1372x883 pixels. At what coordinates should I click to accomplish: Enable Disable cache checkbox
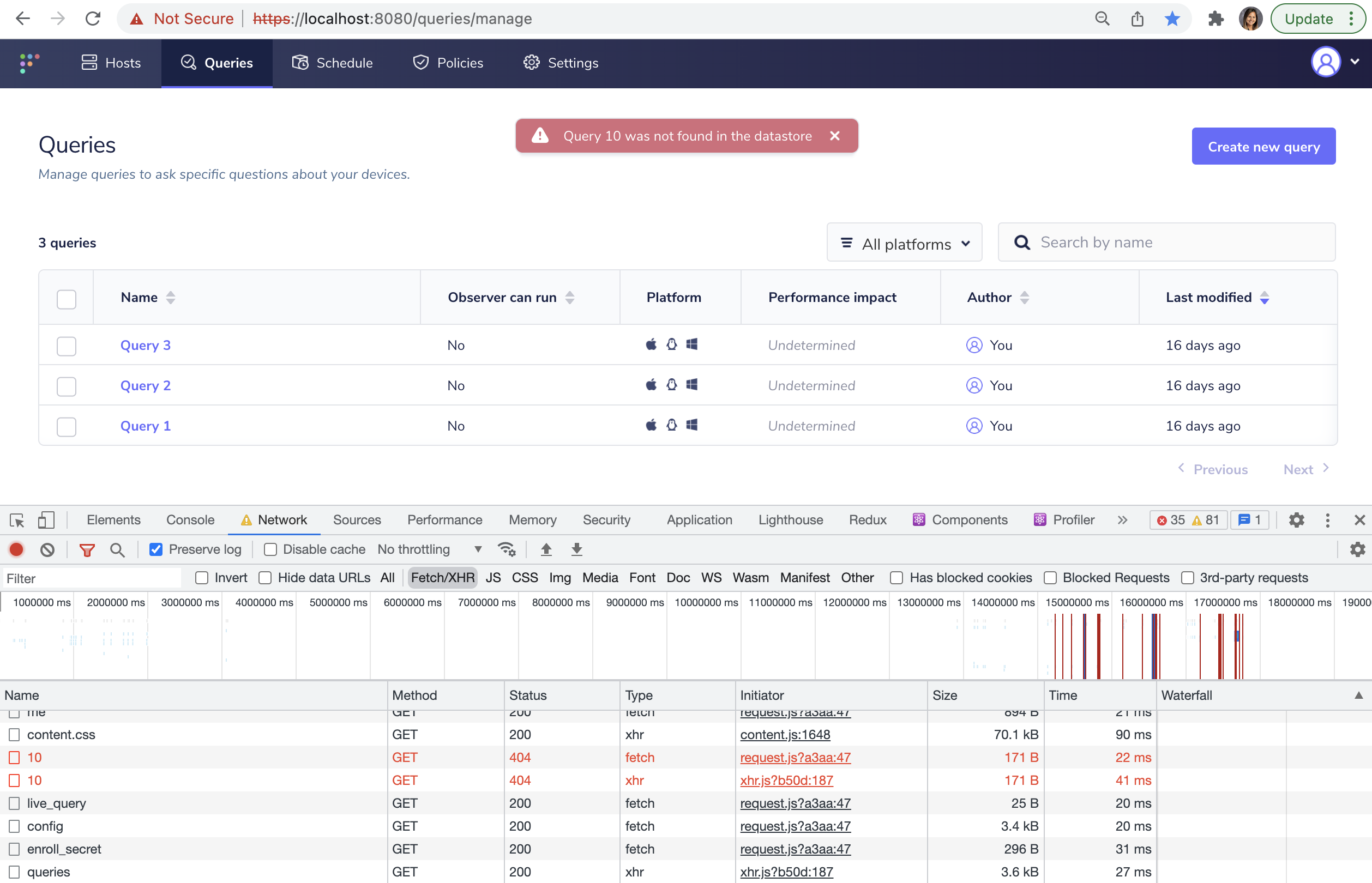click(270, 549)
